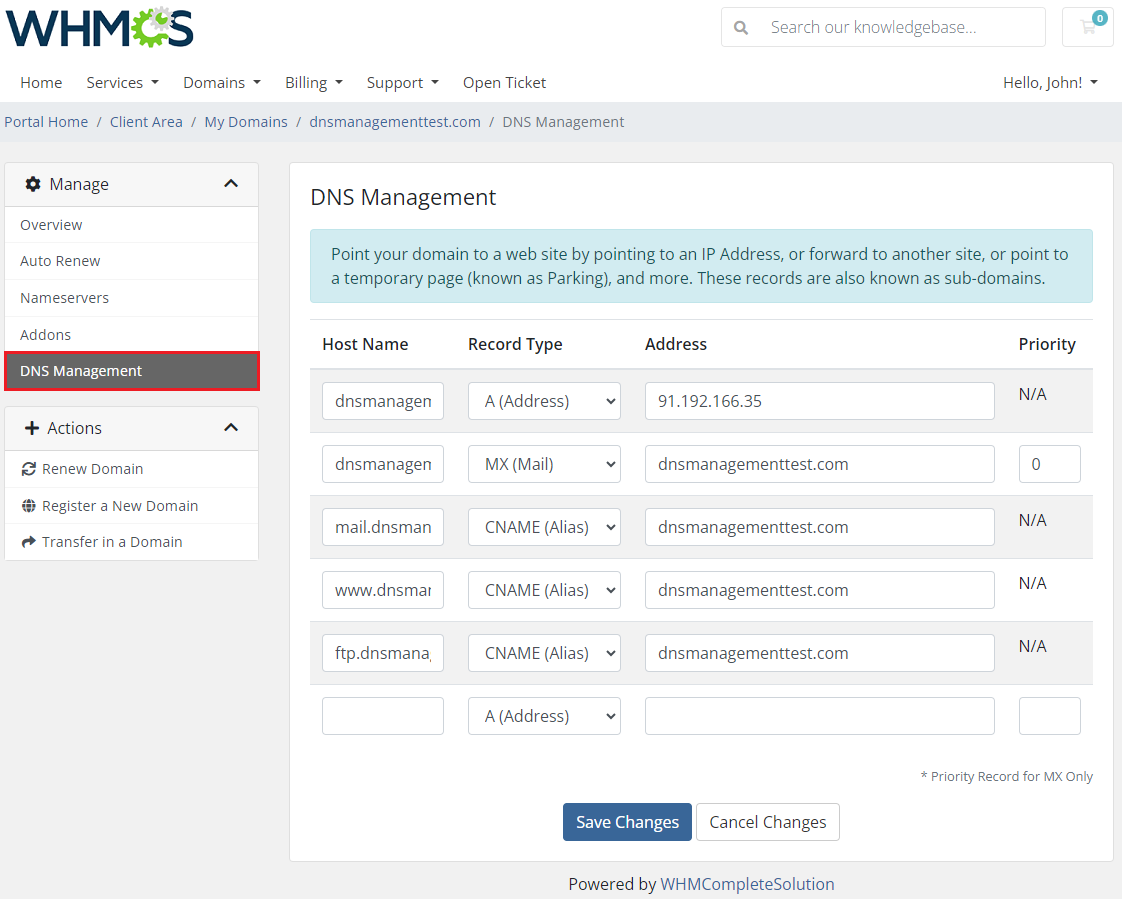Click the www.dnsmar host name field
Screen dimensions: 1122x899
[383, 590]
